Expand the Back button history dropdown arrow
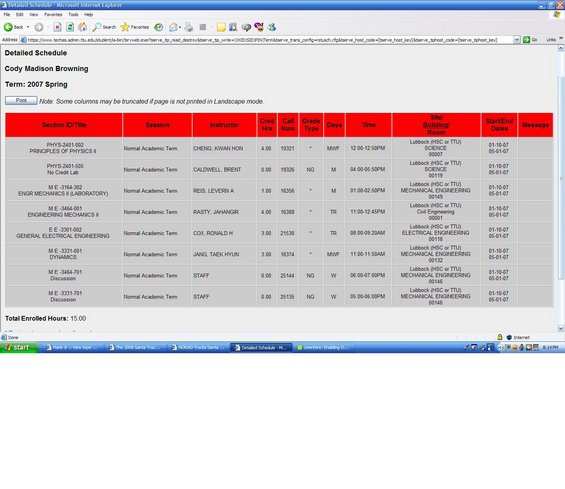Viewport: 565px width, 489px height. point(28,27)
